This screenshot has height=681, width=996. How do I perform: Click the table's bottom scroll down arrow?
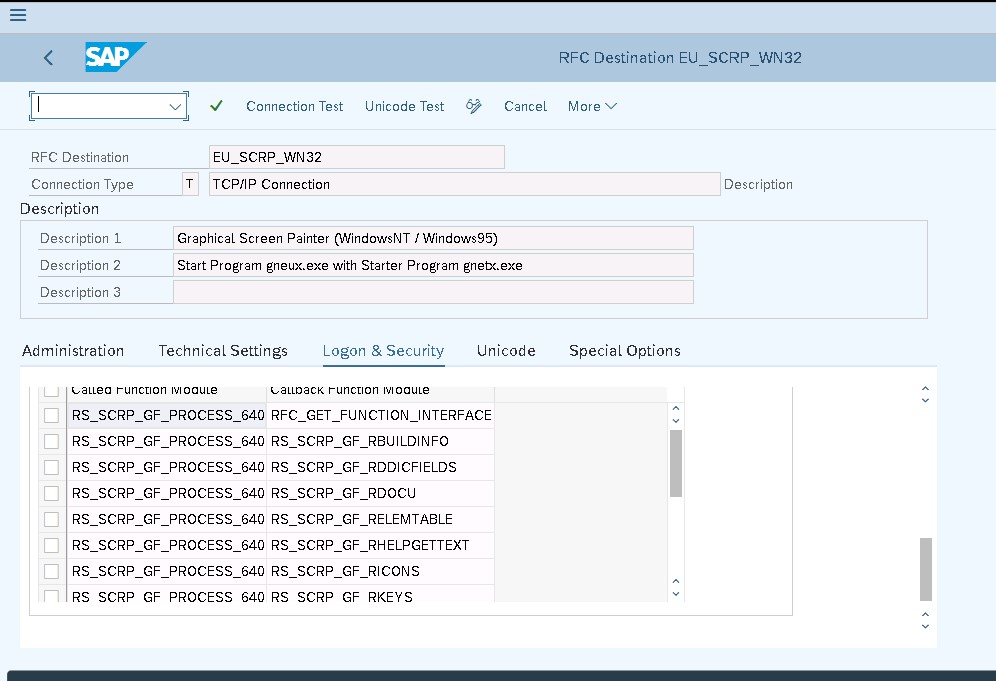(676, 595)
